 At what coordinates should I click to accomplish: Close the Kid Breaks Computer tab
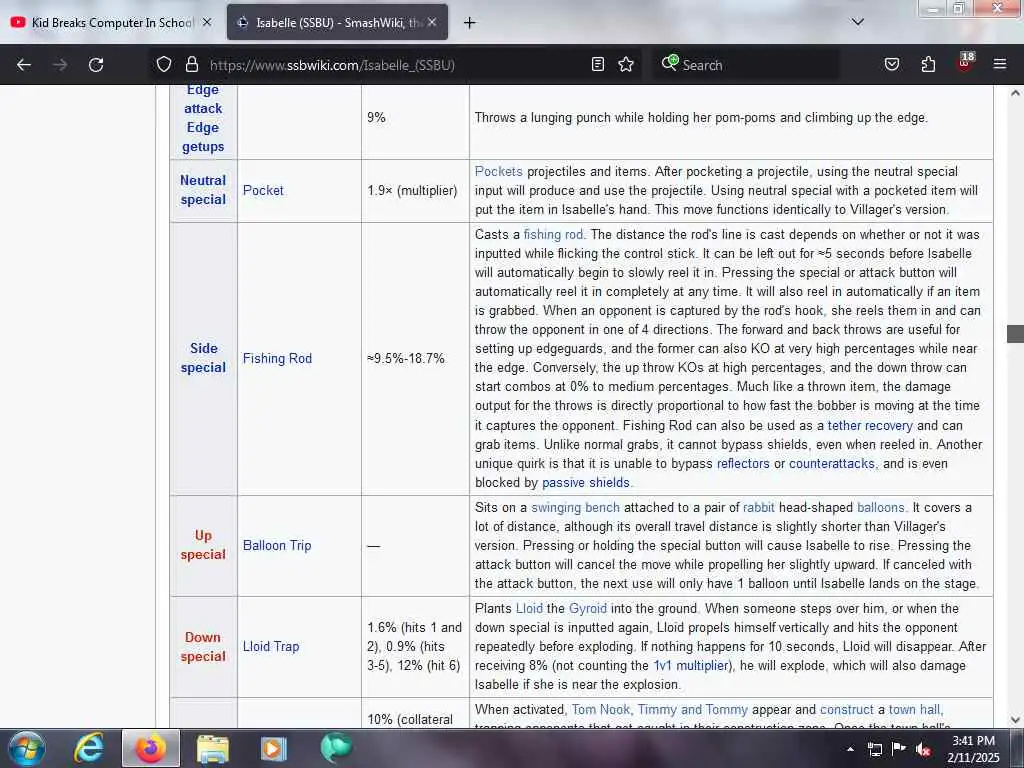point(207,22)
